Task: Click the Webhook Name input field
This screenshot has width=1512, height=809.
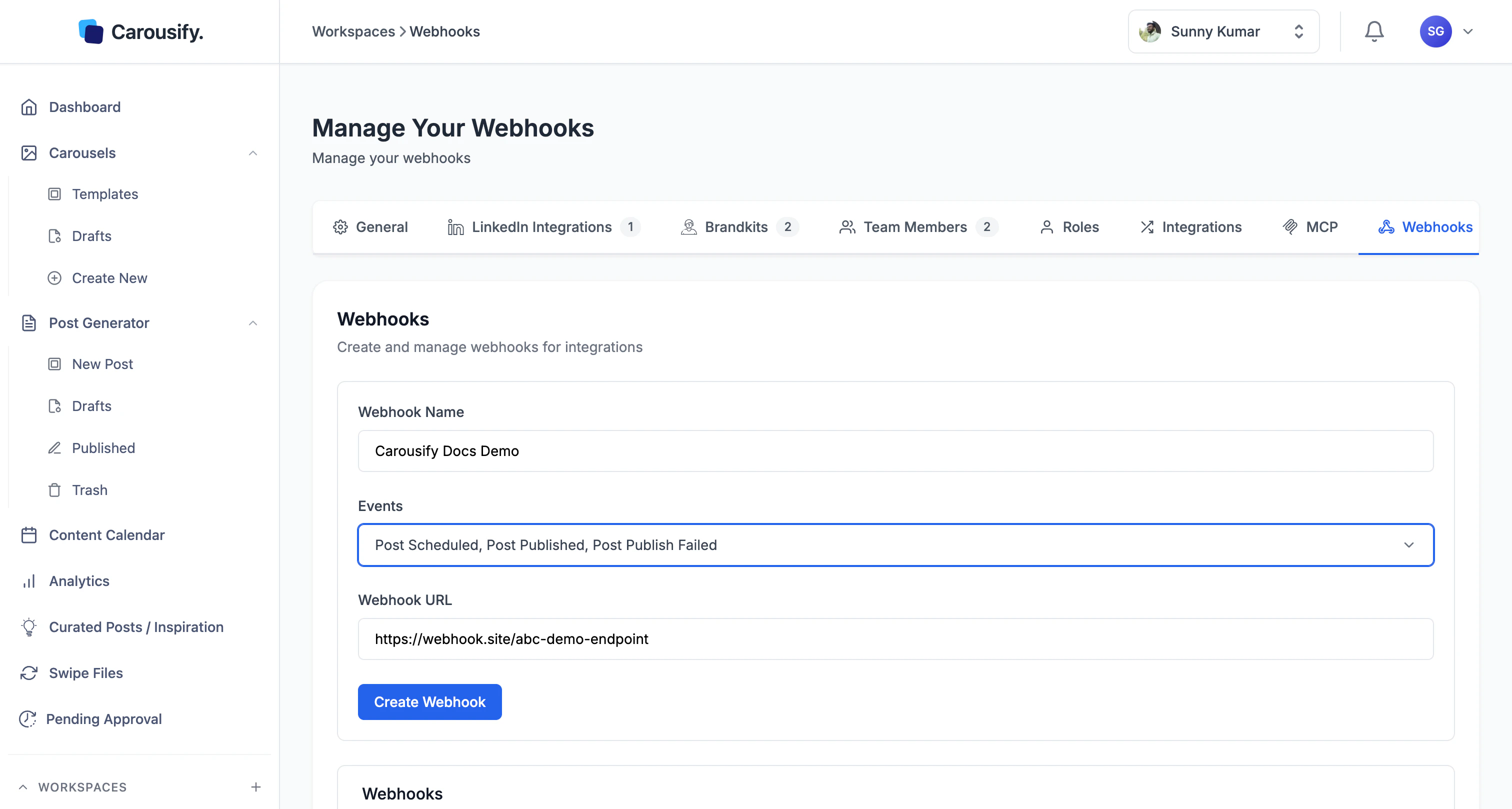Action: click(x=895, y=451)
